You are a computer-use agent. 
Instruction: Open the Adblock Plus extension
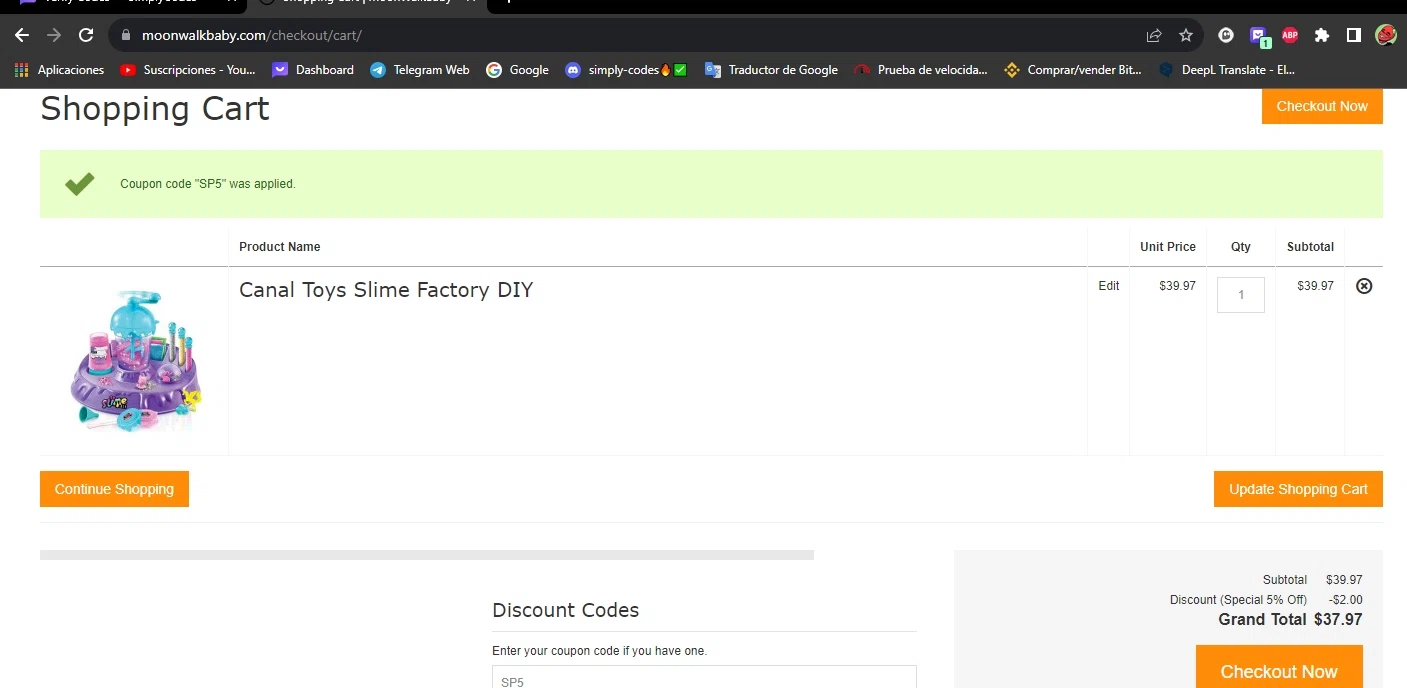[1290, 35]
